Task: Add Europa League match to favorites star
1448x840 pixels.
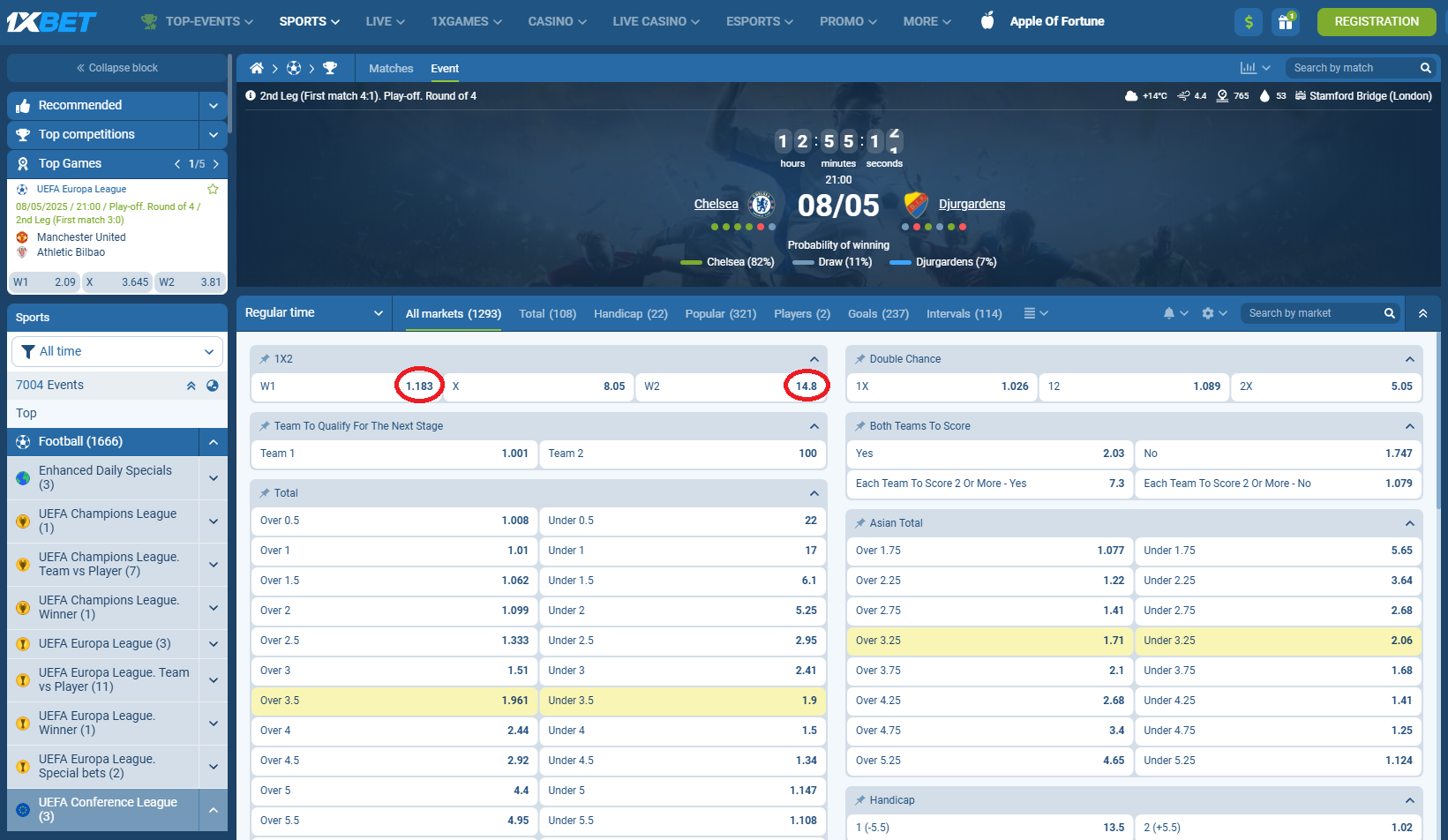Action: tap(213, 189)
